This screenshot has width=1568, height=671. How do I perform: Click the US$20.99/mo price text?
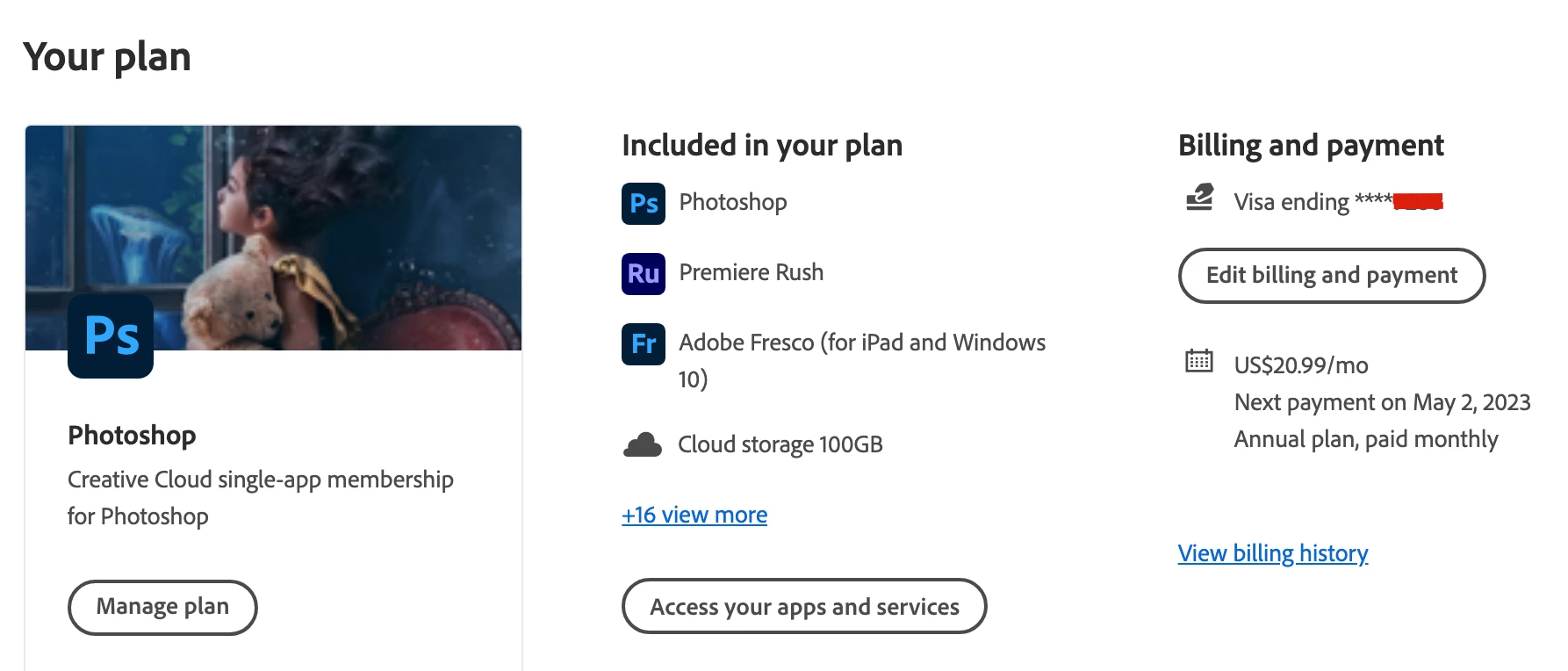[x=1301, y=365]
